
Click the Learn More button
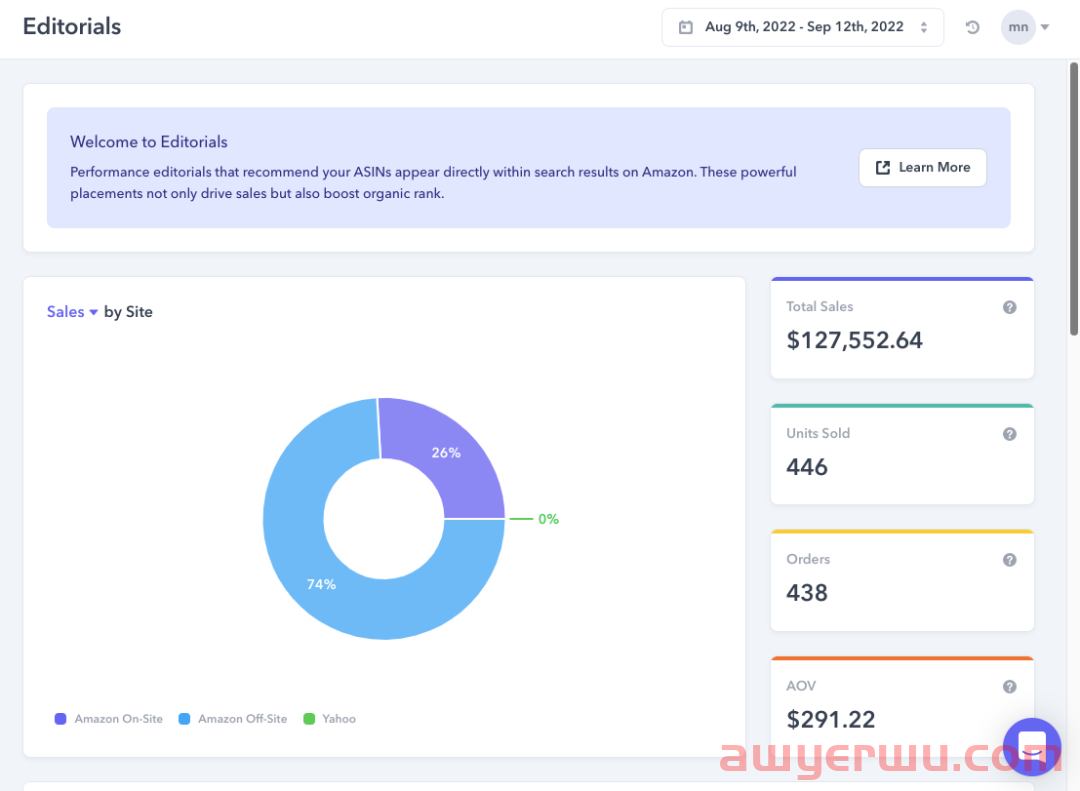coord(922,168)
